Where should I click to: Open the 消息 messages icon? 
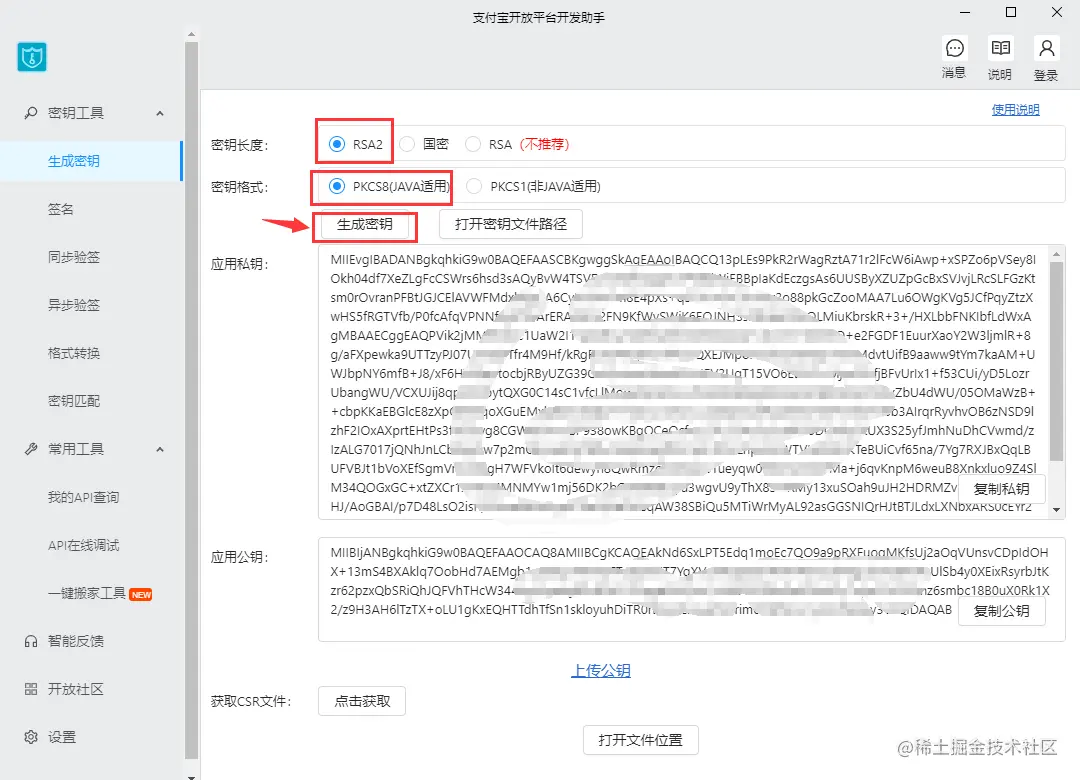(954, 48)
